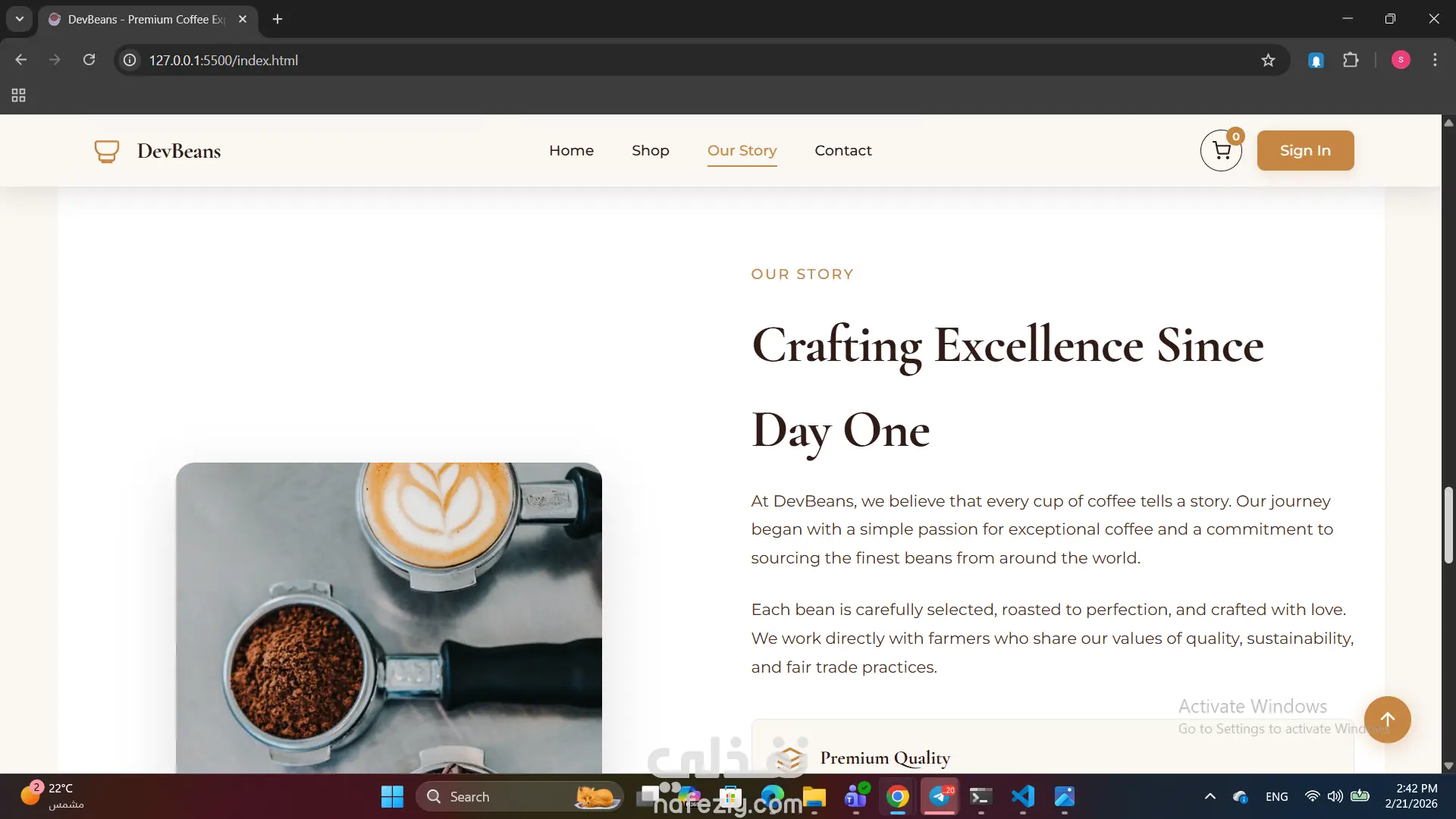Open the apps grid in bookmarks bar
The width and height of the screenshot is (1456, 819).
click(19, 96)
